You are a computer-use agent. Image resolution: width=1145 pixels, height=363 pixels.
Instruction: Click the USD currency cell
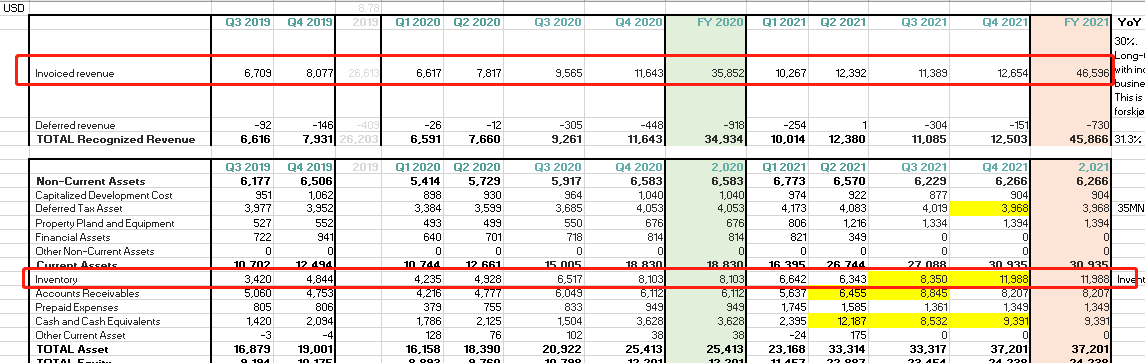[15, 7]
